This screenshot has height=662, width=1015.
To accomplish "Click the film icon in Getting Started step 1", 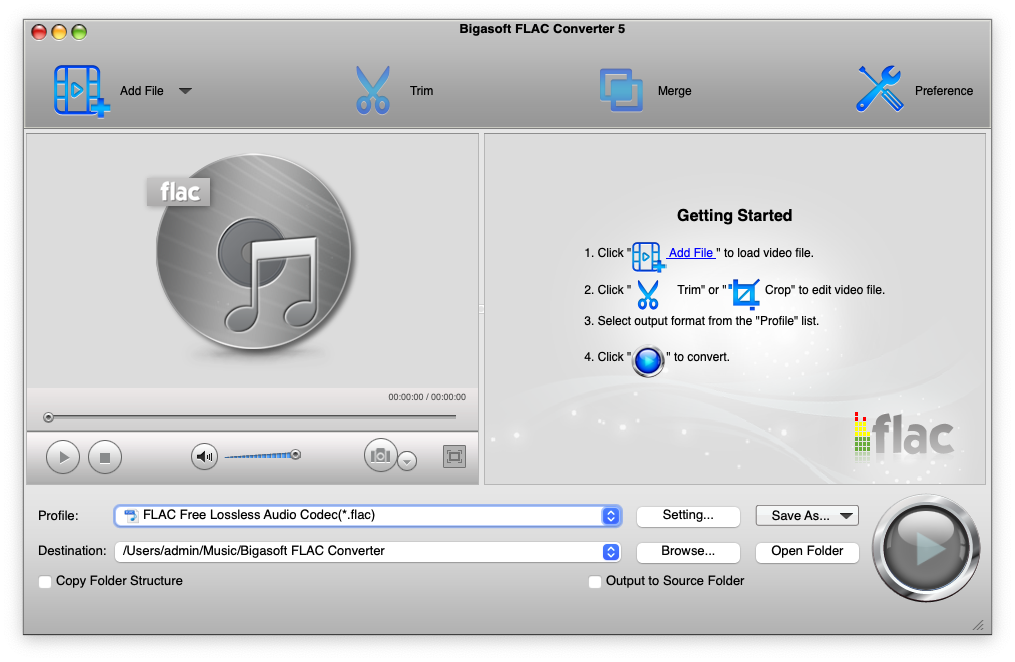I will [x=648, y=257].
